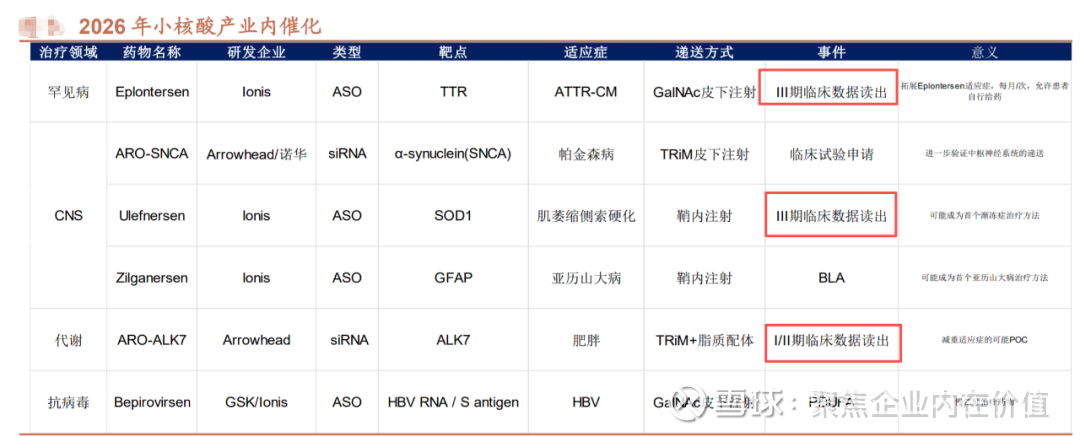Image resolution: width=1080 pixels, height=437 pixels.
Task: Click the title "2026年小核酸产业内催化"
Action: point(199,26)
